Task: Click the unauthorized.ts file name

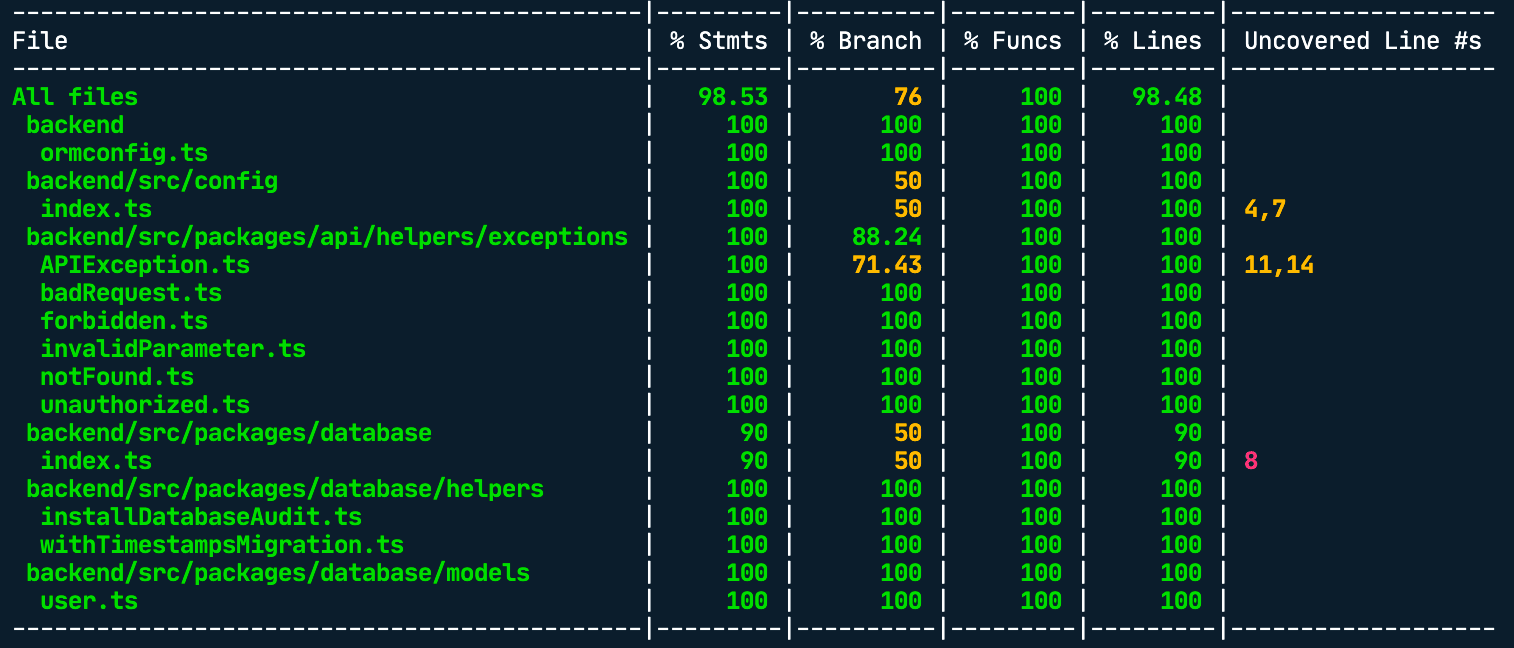Action: pos(145,405)
